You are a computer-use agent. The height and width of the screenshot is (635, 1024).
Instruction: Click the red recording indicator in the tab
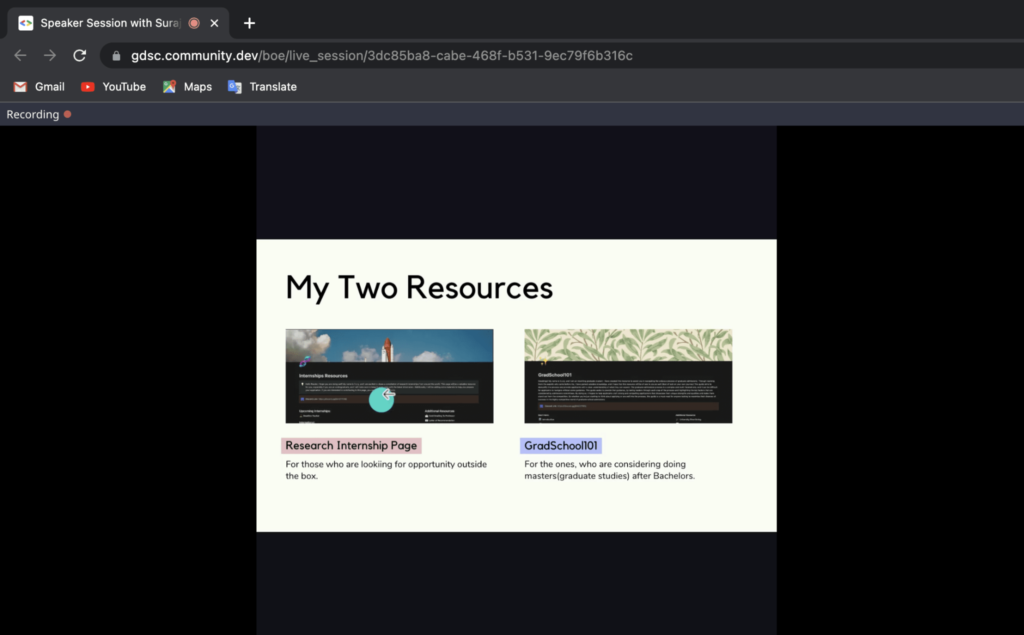(194, 23)
